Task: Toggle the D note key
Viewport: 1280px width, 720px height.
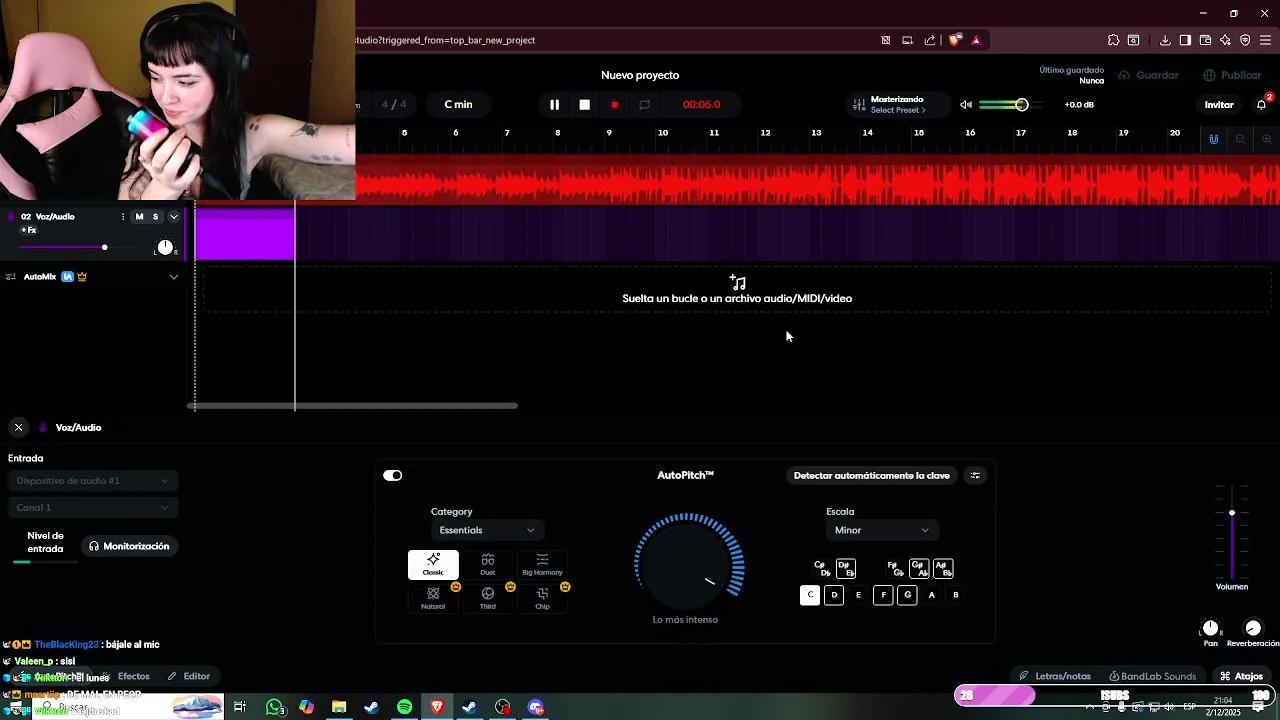Action: click(x=834, y=595)
